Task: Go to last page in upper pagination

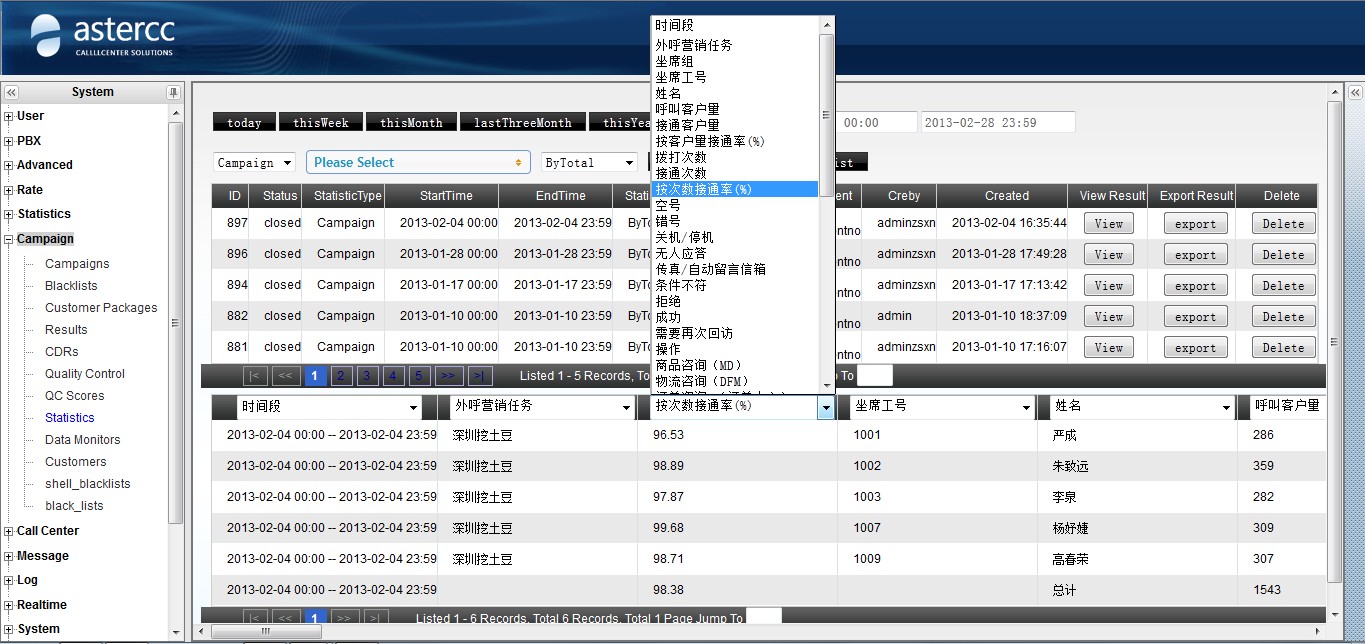Action: (480, 376)
